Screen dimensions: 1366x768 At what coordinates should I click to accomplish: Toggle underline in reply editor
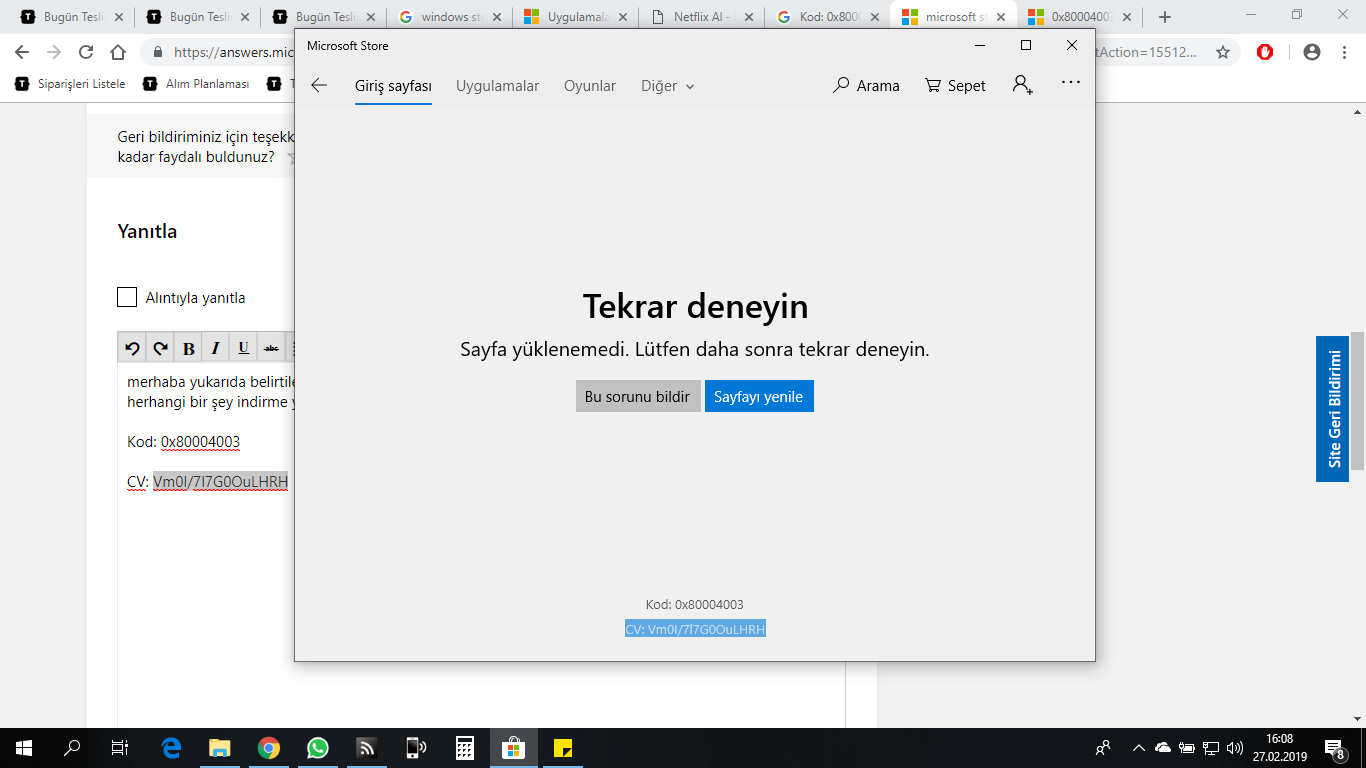[243, 348]
